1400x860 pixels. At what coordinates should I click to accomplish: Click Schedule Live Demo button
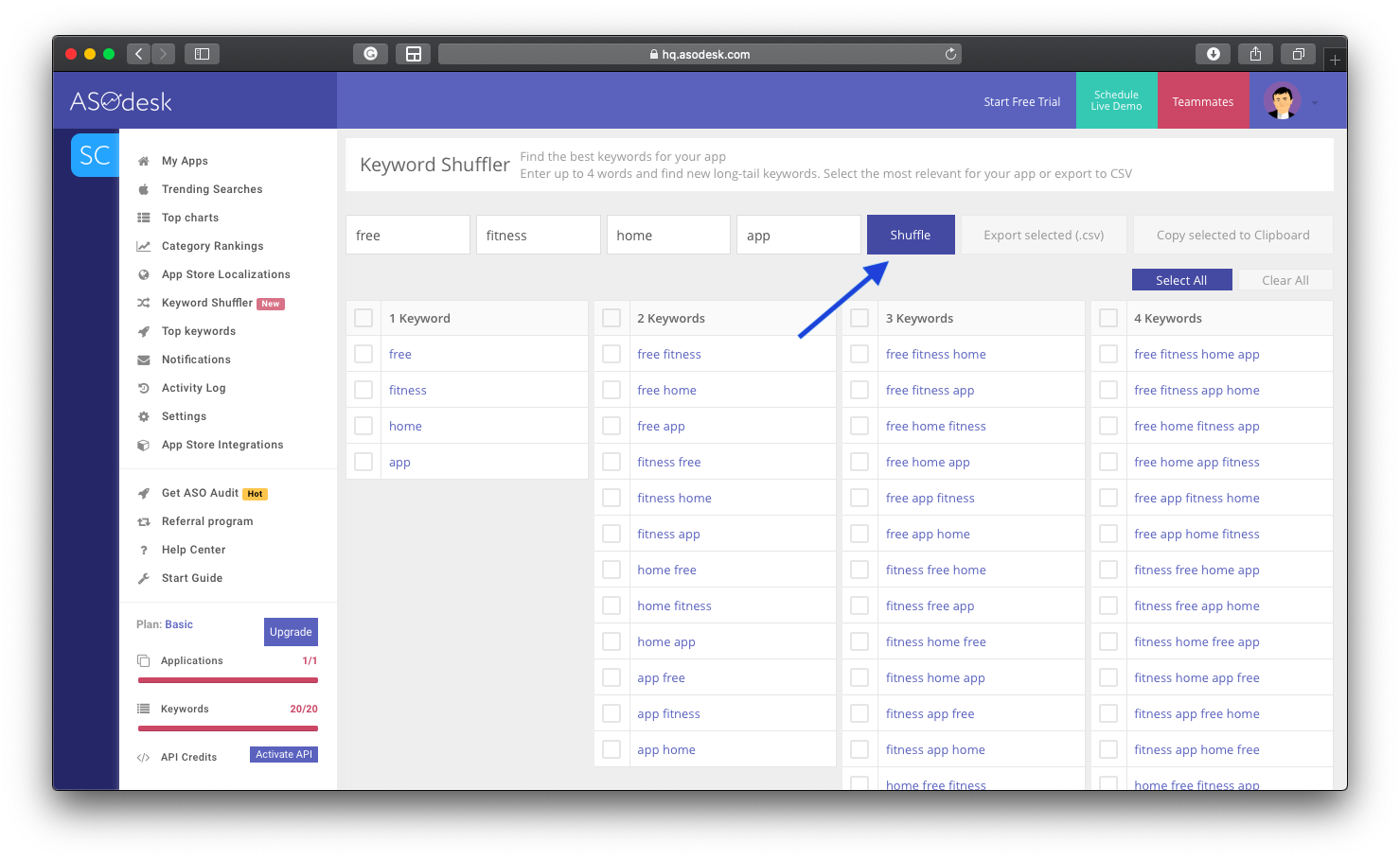(1117, 100)
